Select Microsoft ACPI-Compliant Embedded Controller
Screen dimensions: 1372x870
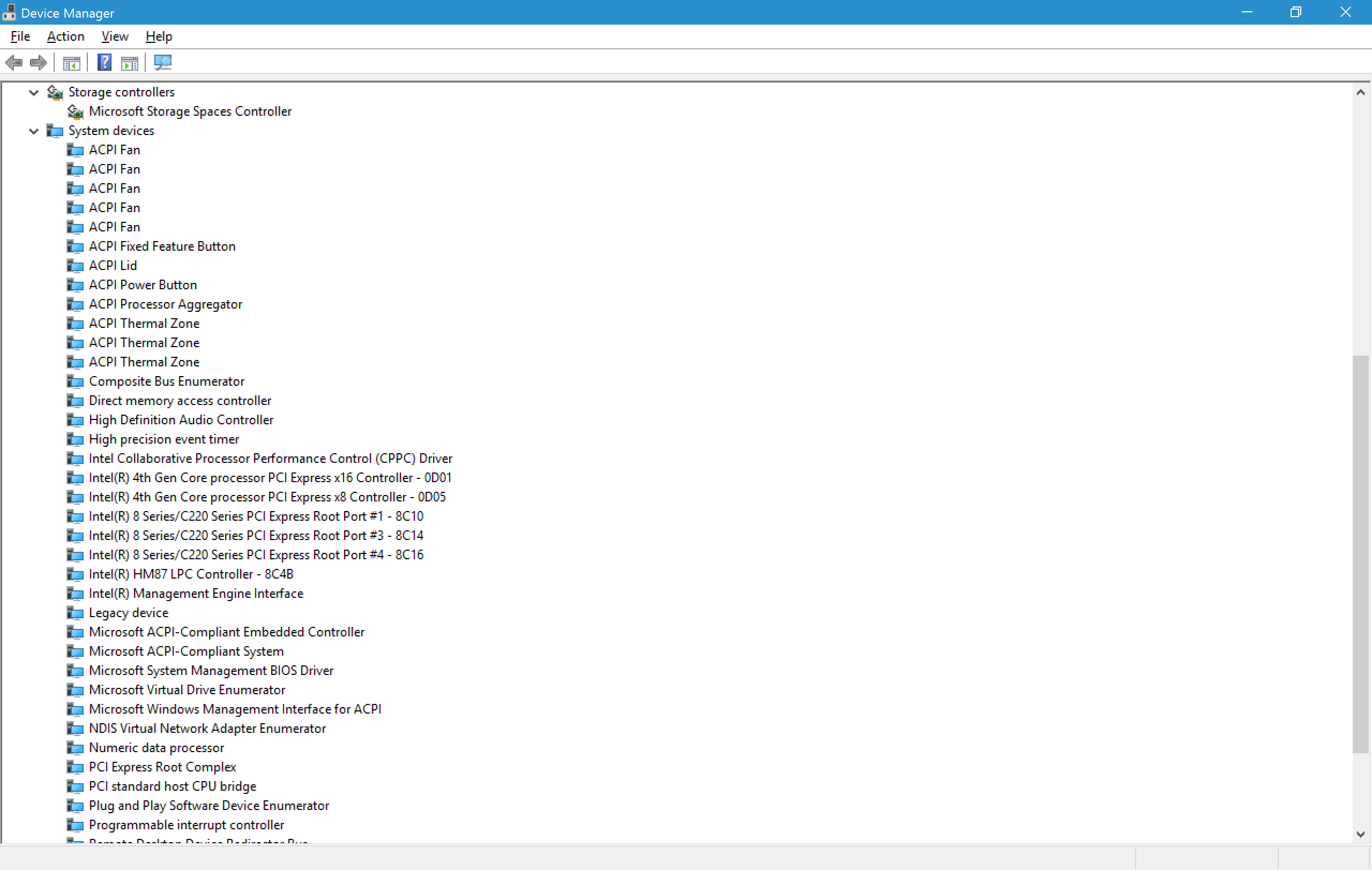tap(227, 633)
